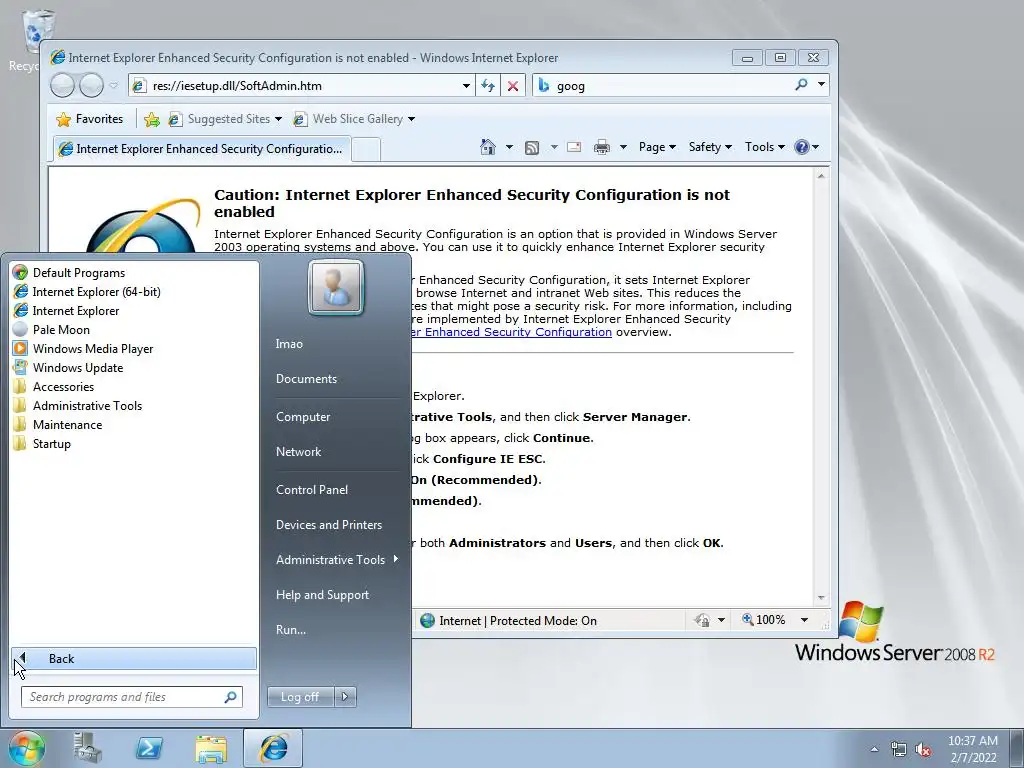Click the Start menu search magnifier icon
This screenshot has width=1024, height=768.
click(x=231, y=697)
